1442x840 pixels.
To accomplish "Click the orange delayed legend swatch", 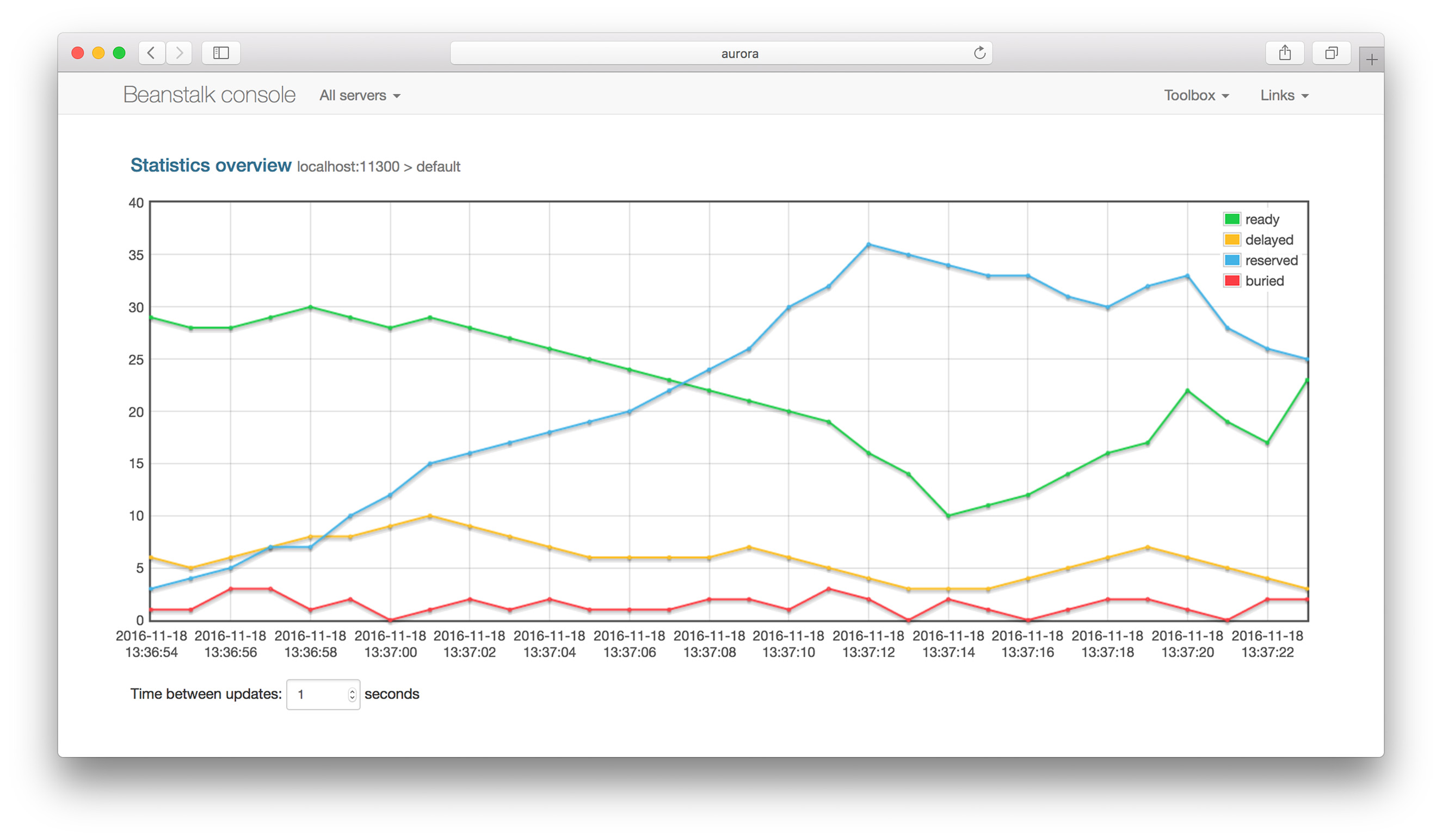I will (x=1231, y=240).
